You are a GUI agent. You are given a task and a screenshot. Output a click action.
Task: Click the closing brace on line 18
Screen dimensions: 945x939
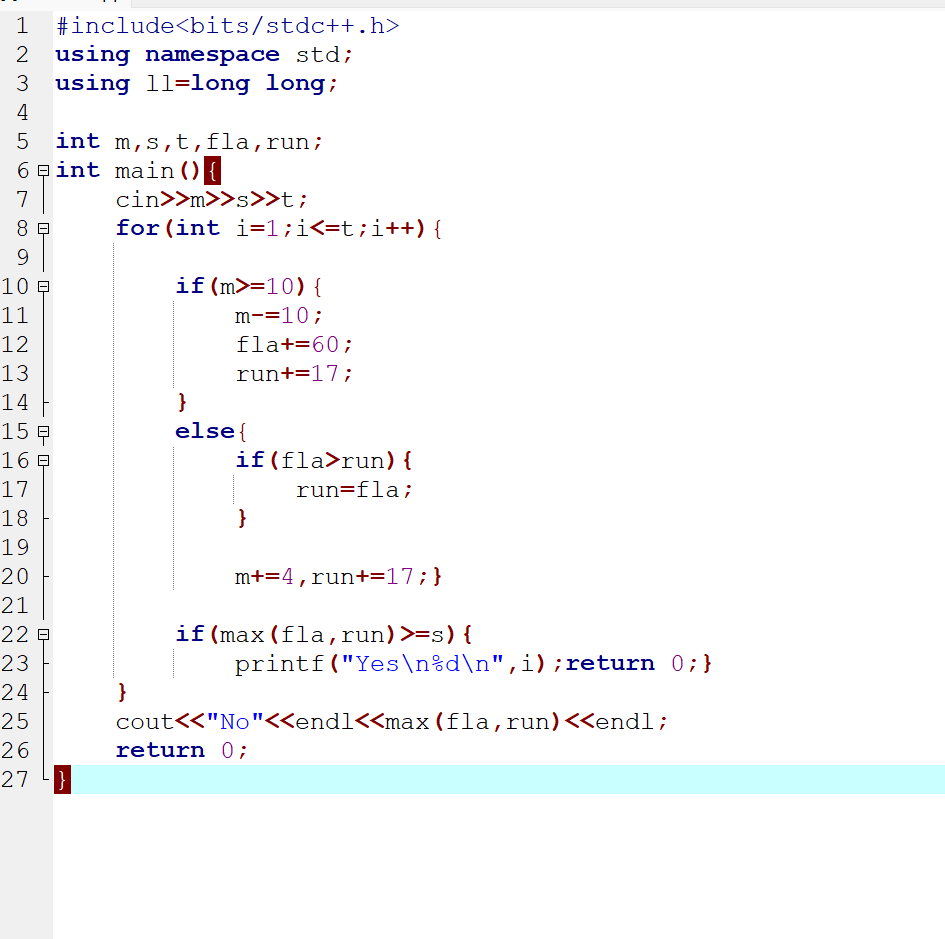click(242, 518)
